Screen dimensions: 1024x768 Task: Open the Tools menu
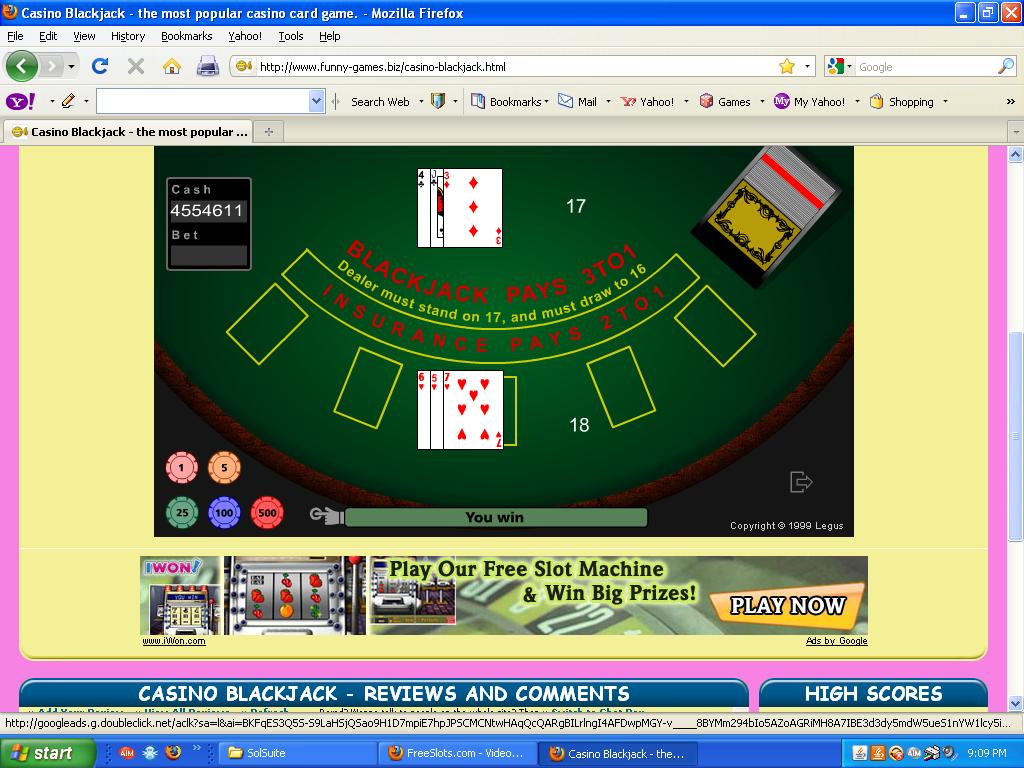coord(291,36)
